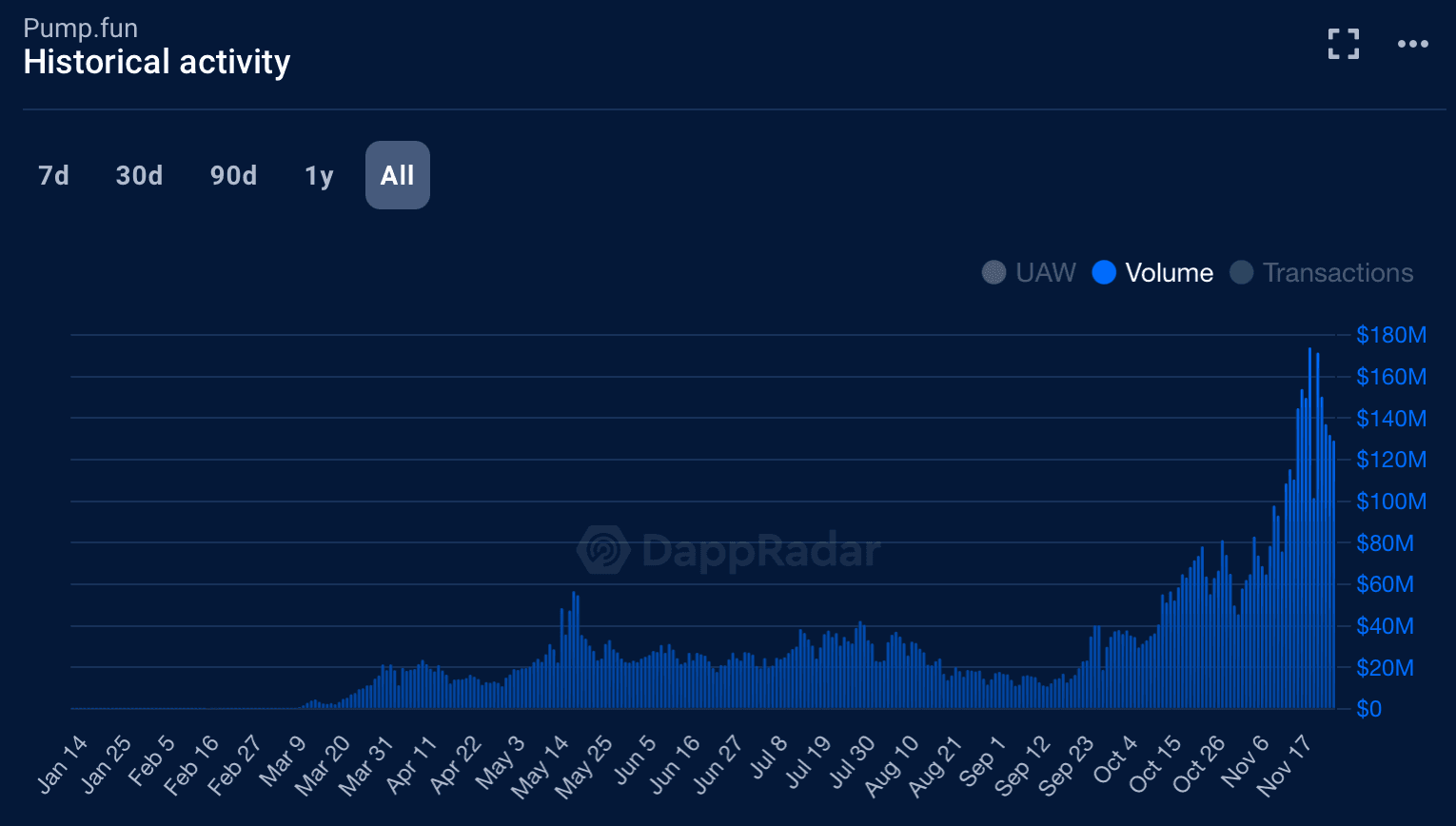Click the Feb 5 x-axis date label
This screenshot has height=826, width=1456.
pyautogui.click(x=152, y=760)
